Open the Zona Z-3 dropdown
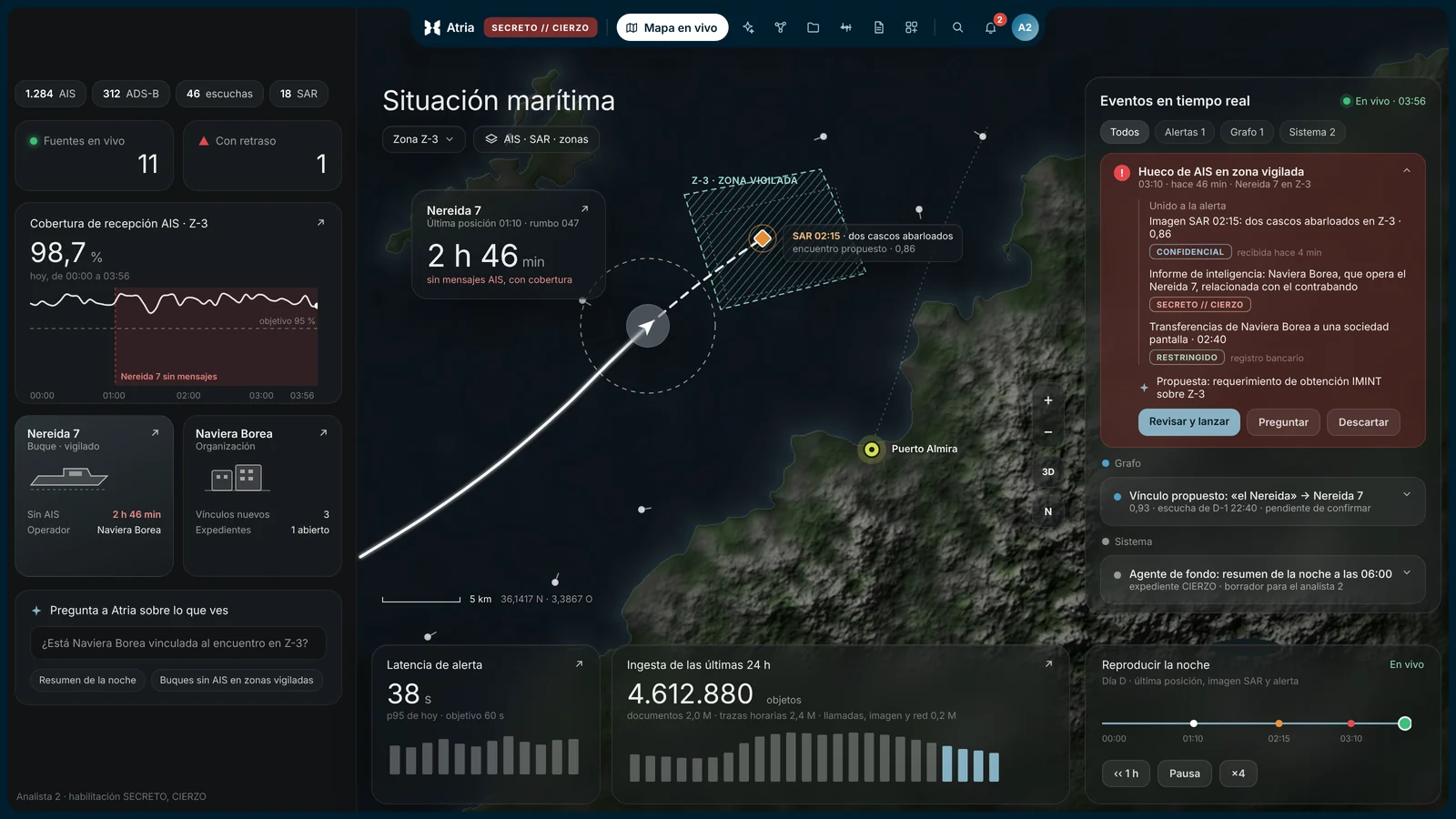This screenshot has width=1456, height=819. 423,139
